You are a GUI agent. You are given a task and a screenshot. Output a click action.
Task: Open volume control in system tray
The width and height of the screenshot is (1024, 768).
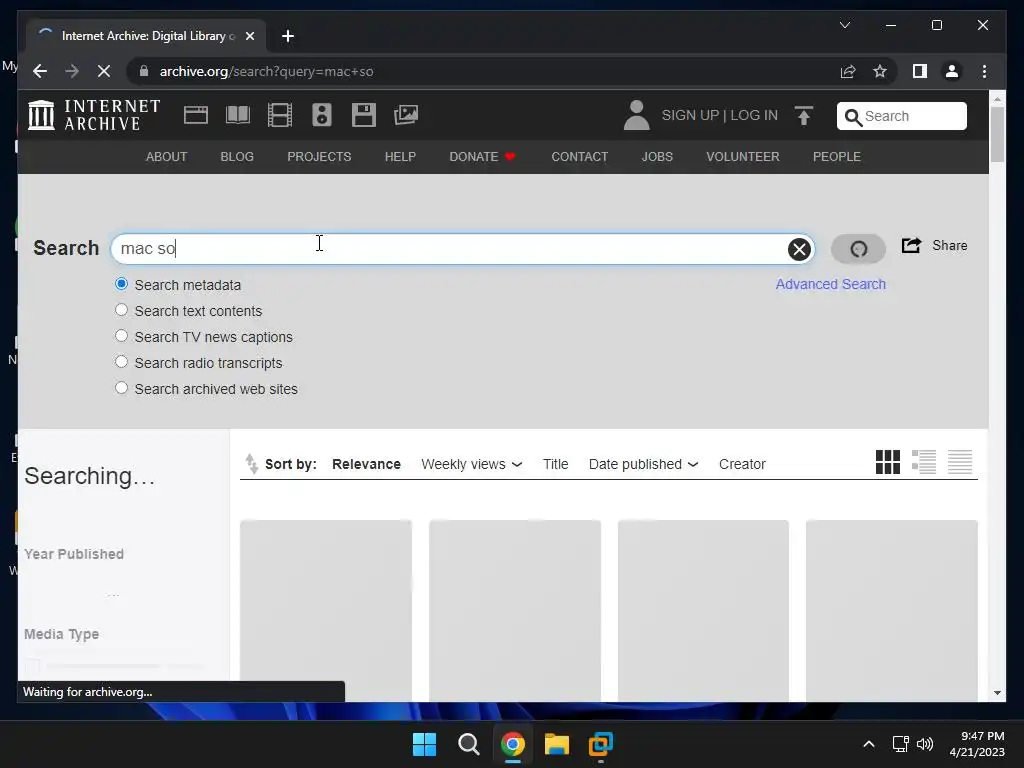coord(925,744)
